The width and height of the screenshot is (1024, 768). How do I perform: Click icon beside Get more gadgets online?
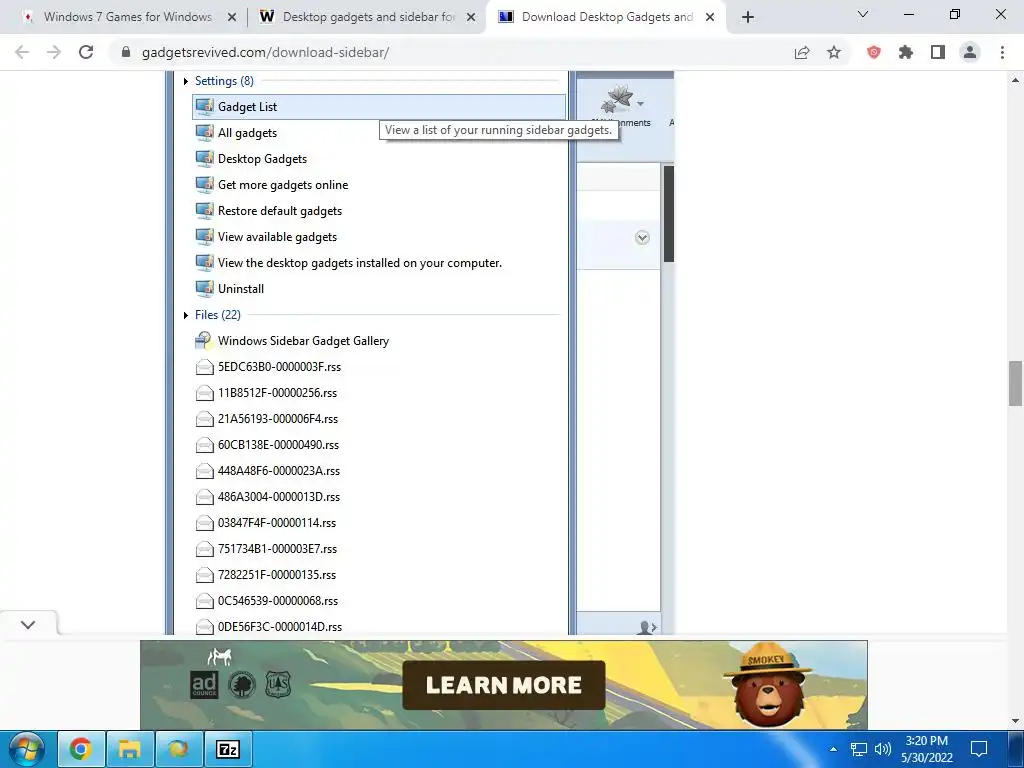(x=204, y=185)
